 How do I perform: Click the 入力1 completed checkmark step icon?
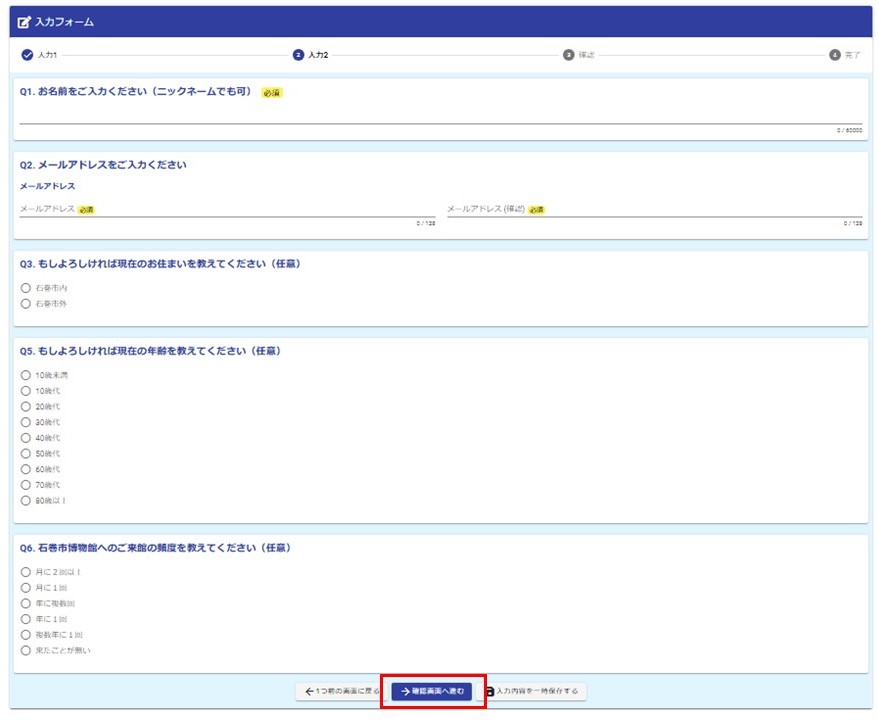[27, 55]
